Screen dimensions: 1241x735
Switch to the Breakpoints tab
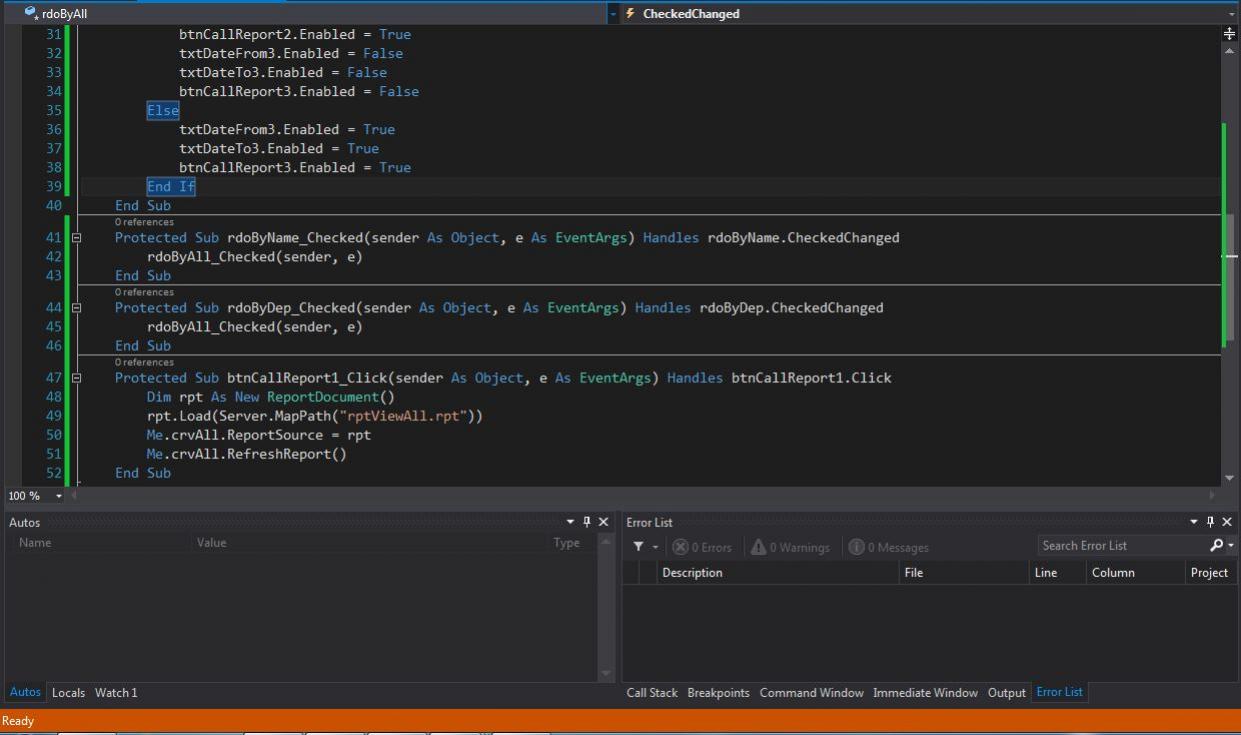[718, 692]
